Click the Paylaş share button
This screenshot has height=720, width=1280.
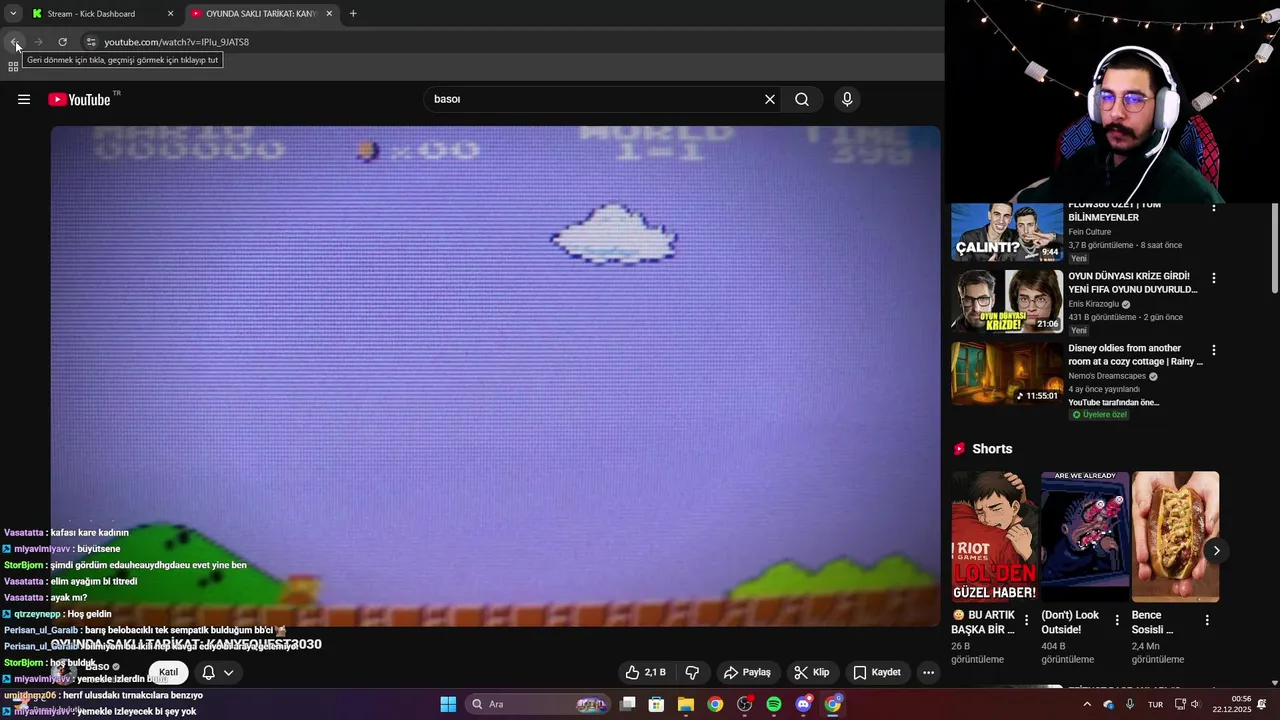coord(747,672)
